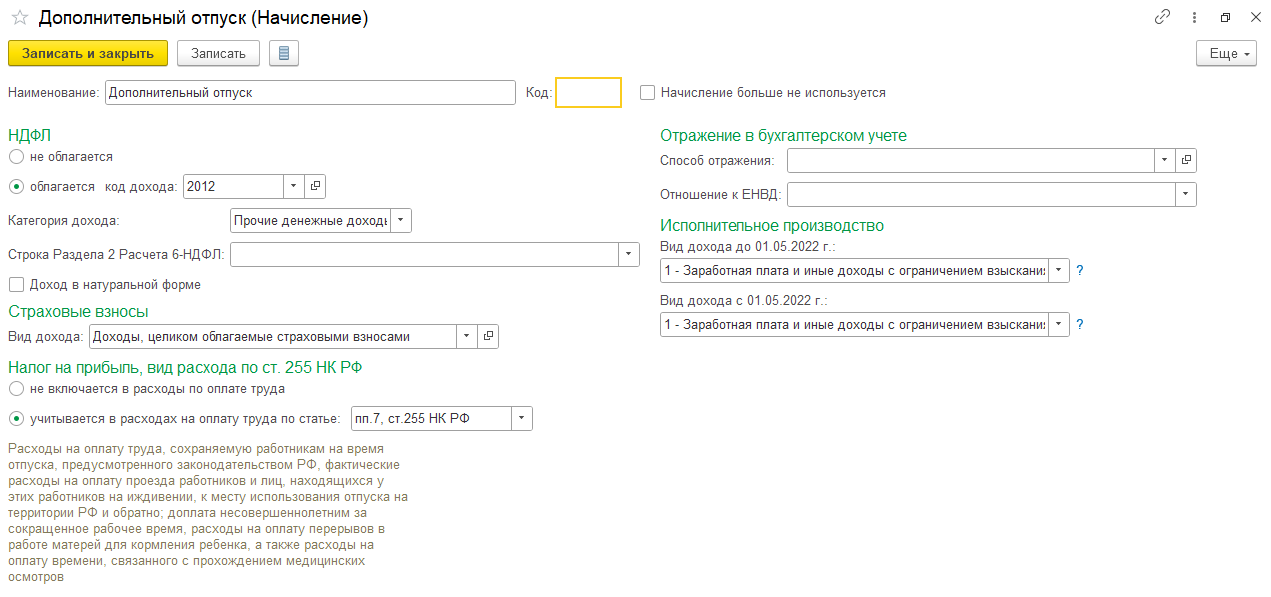
Task: Click the Записать button
Action: click(x=218, y=53)
